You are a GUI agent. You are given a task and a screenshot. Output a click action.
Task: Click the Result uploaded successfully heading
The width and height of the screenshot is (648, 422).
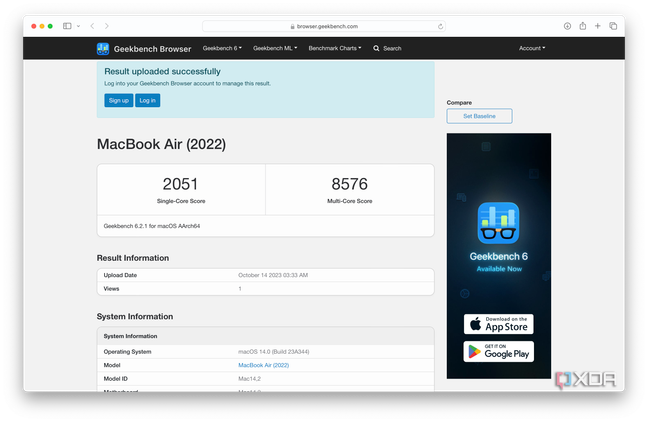click(162, 72)
